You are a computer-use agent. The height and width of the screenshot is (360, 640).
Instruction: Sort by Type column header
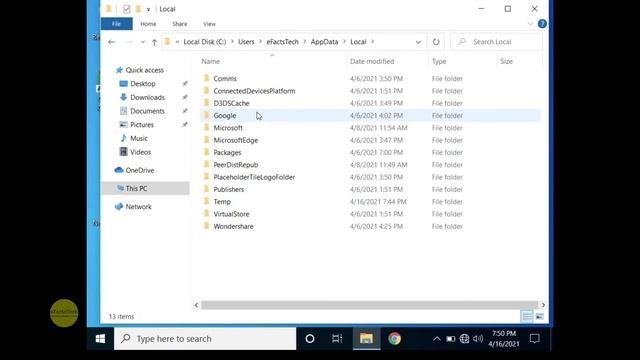439,61
